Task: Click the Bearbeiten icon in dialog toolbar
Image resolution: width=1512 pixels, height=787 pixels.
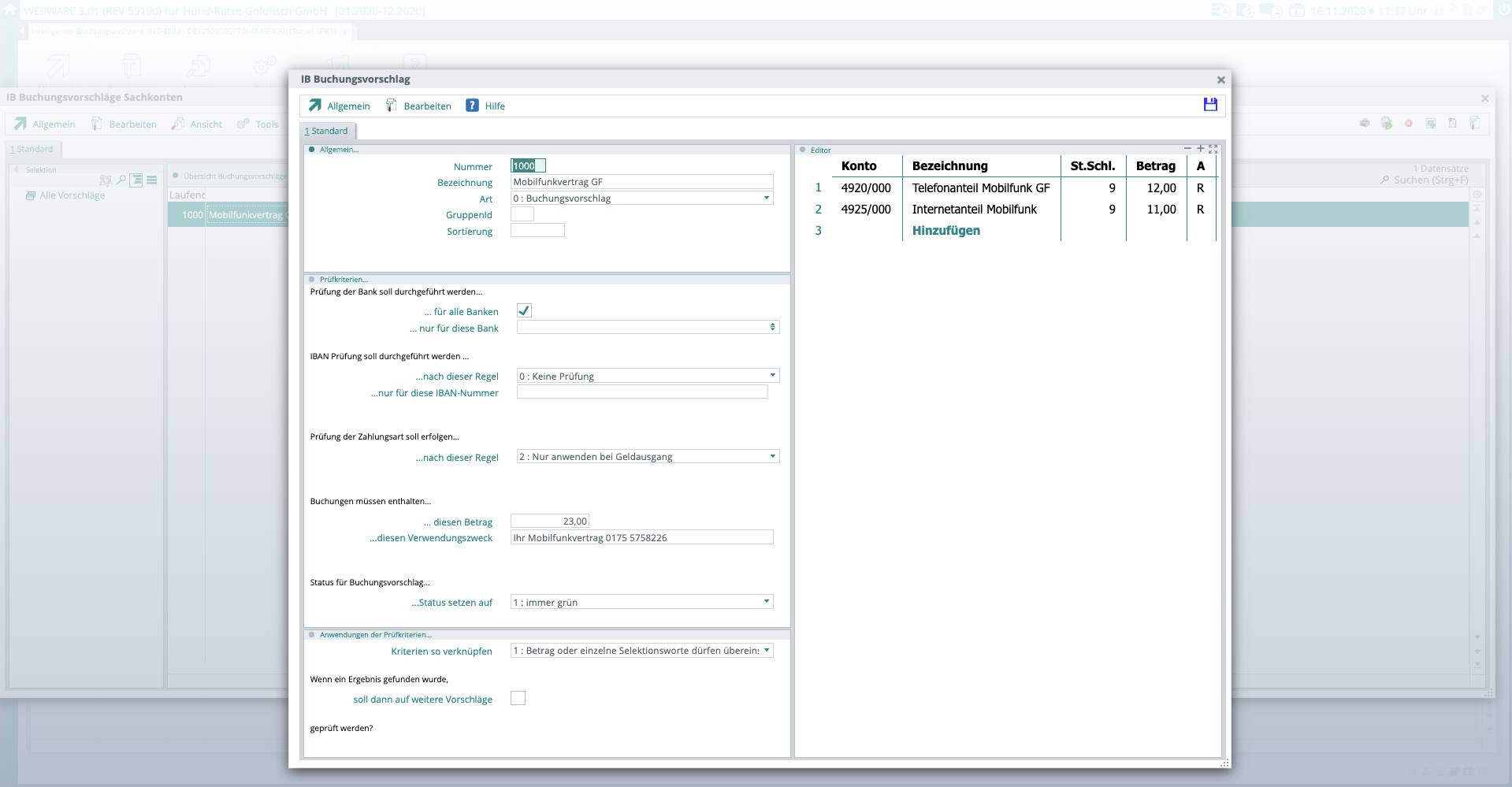Action: pyautogui.click(x=391, y=106)
